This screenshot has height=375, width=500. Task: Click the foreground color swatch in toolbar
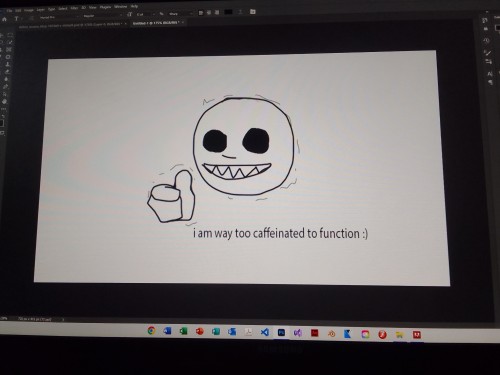coord(2,123)
